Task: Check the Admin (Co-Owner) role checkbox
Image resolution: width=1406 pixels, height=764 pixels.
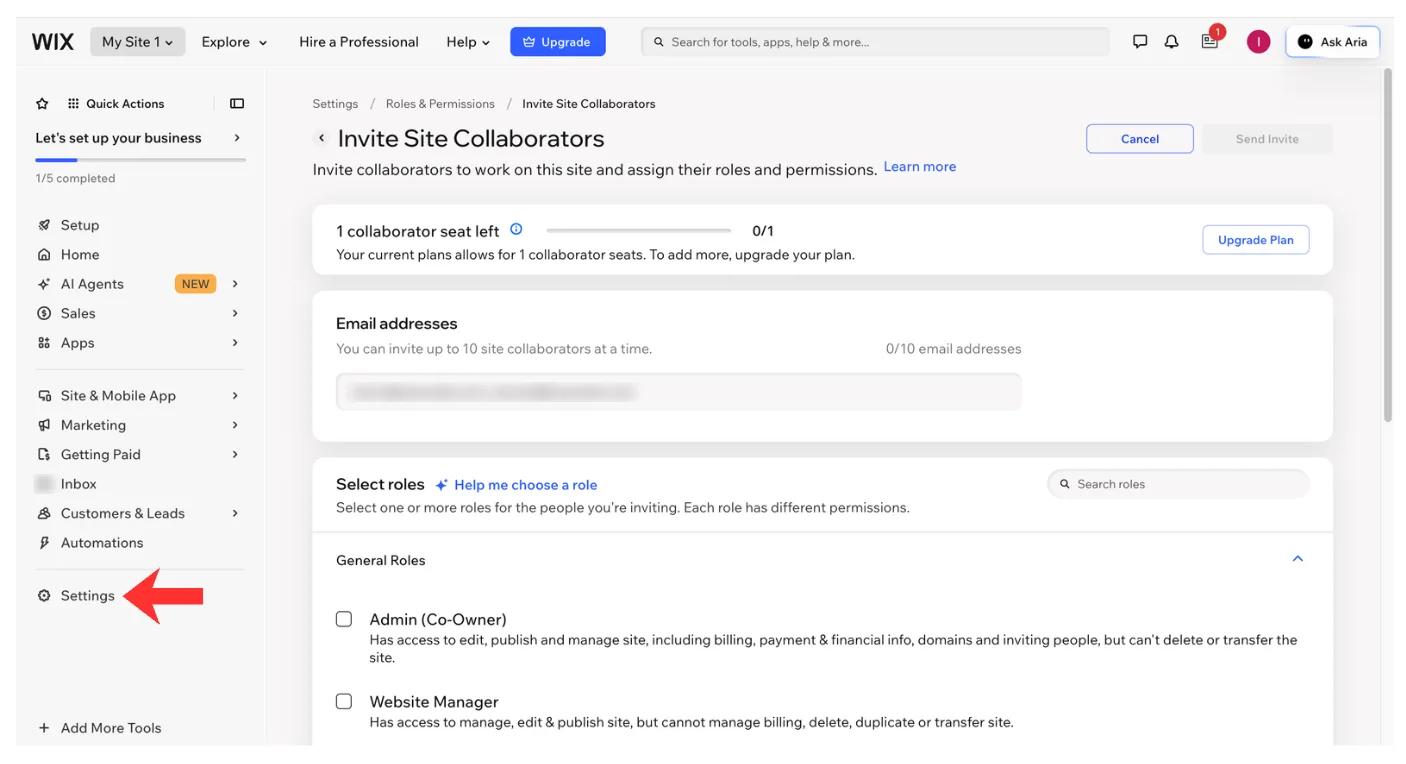Action: tap(344, 619)
